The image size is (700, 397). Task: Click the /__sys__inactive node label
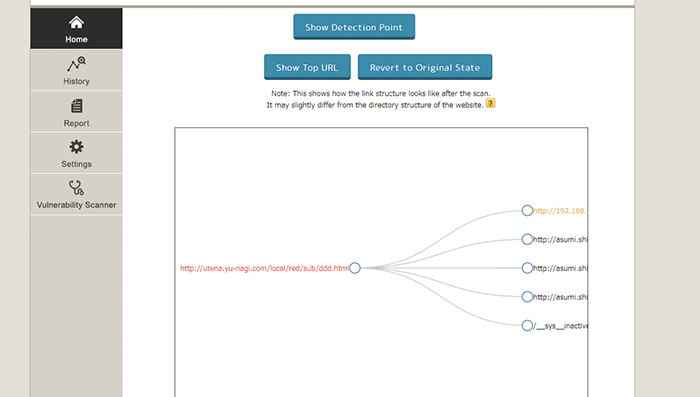pyautogui.click(x=560, y=326)
